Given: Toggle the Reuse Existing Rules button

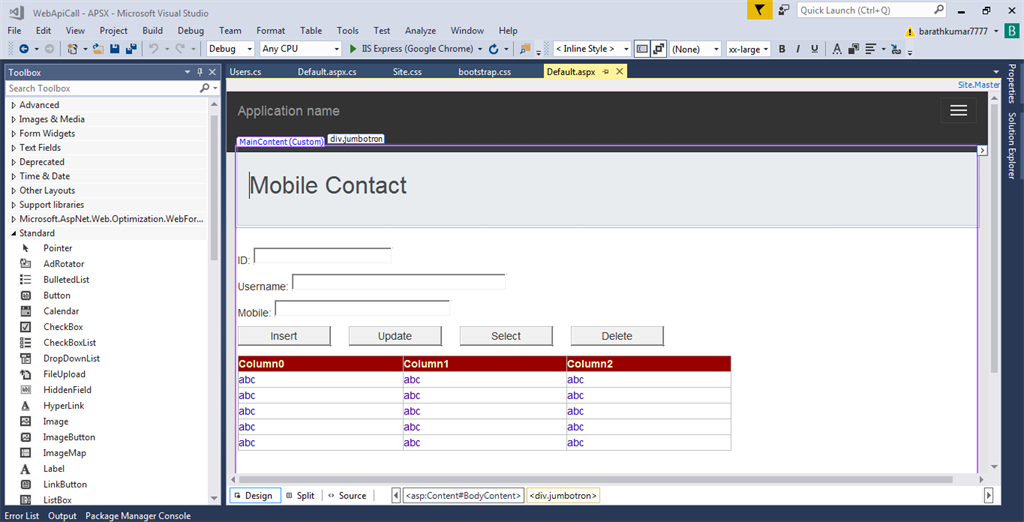Looking at the screenshot, I should pyautogui.click(x=658, y=49).
